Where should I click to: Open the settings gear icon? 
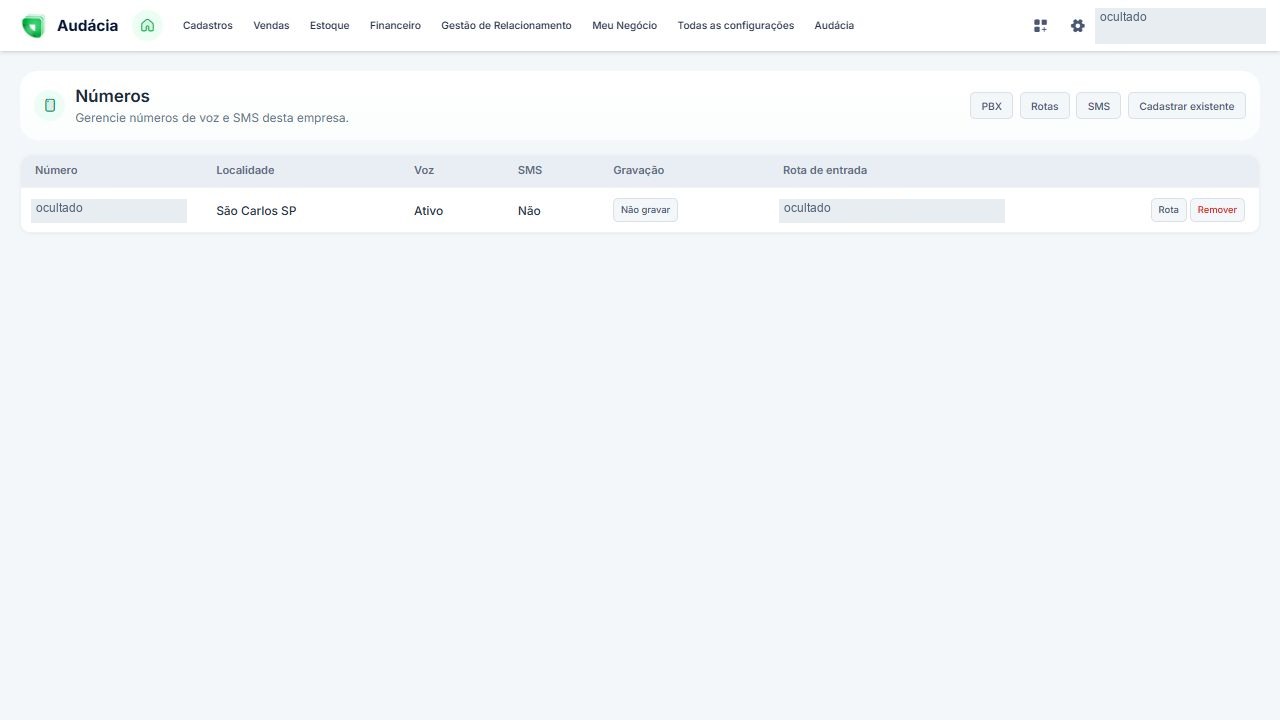[x=1077, y=26]
